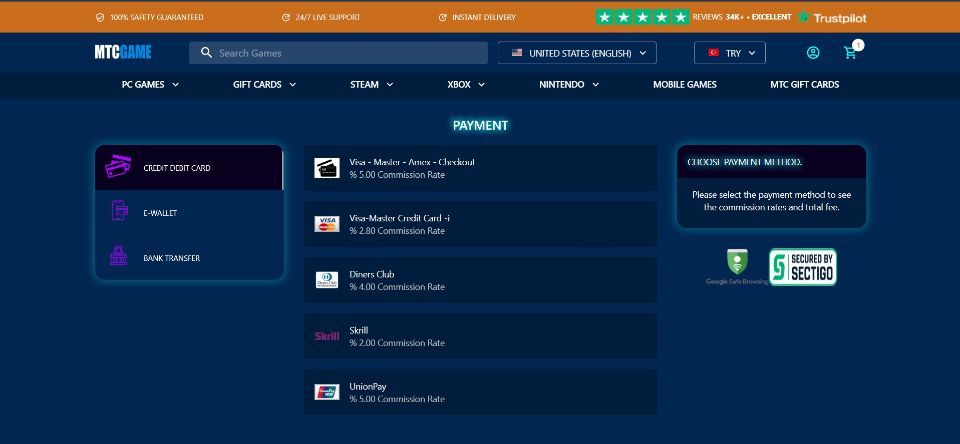Click the instant delivery icon
This screenshot has height=444, width=960.
click(x=443, y=17)
